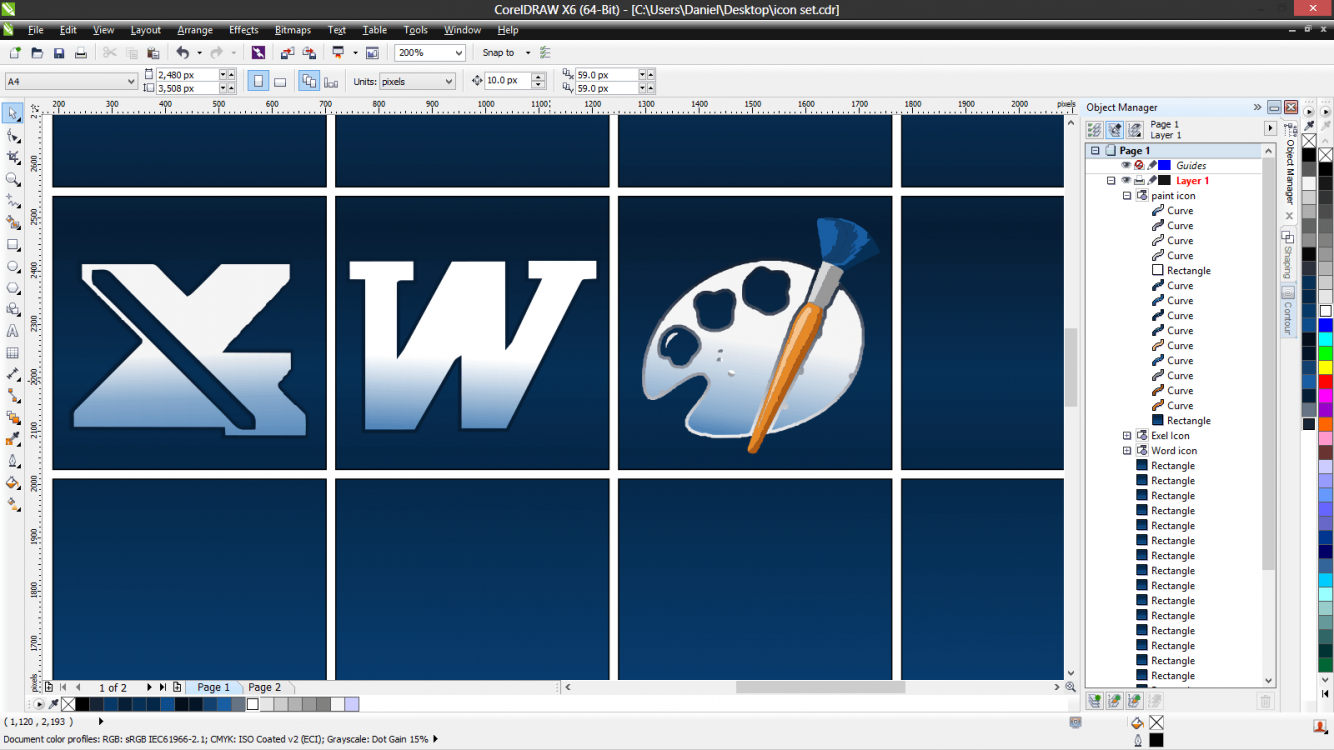Viewport: 1334px width, 750px height.
Task: Toggle printing for Layer 1
Action: coord(1139,181)
